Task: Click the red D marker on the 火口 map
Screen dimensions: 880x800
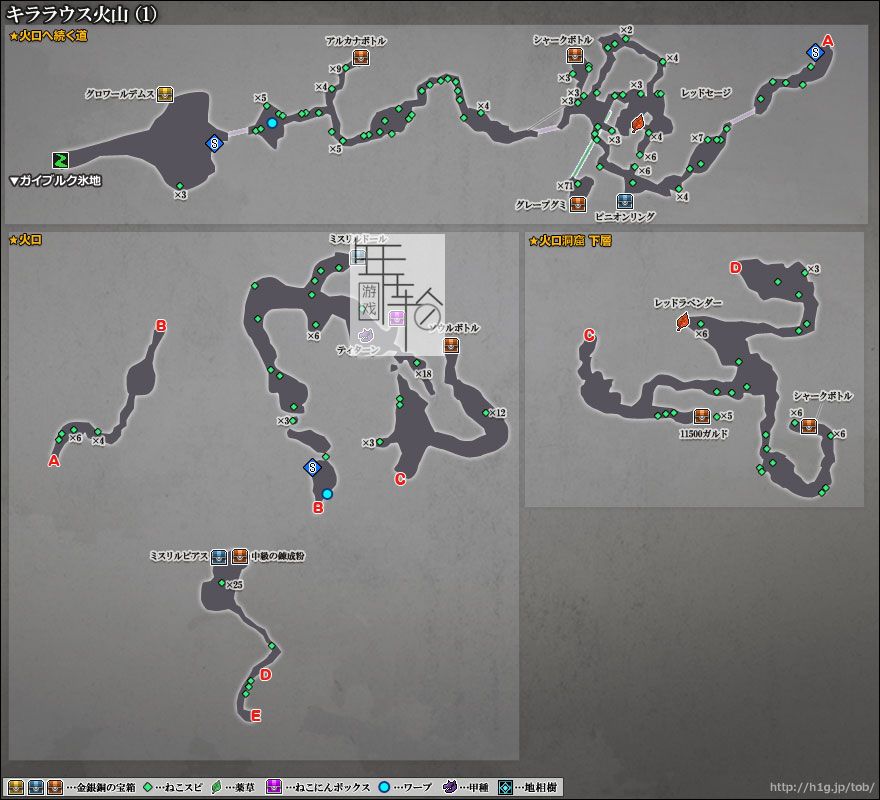Action: (x=265, y=674)
